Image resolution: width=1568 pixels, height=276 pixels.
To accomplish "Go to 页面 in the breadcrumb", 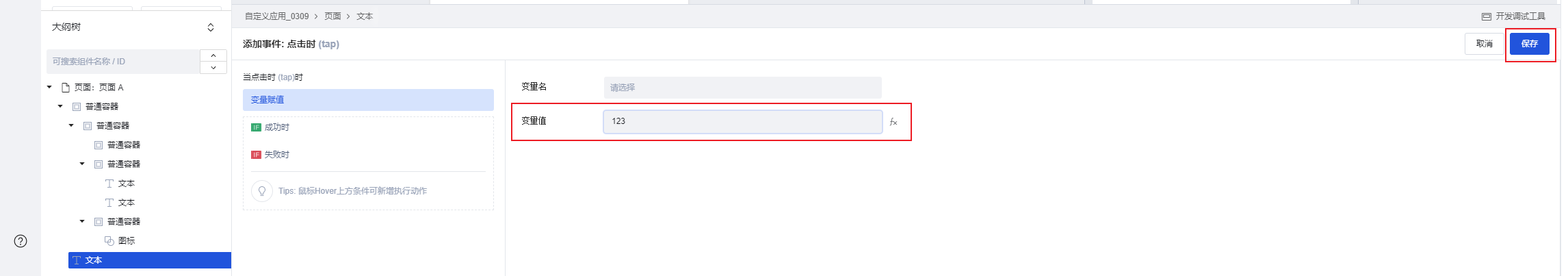I will (x=332, y=16).
